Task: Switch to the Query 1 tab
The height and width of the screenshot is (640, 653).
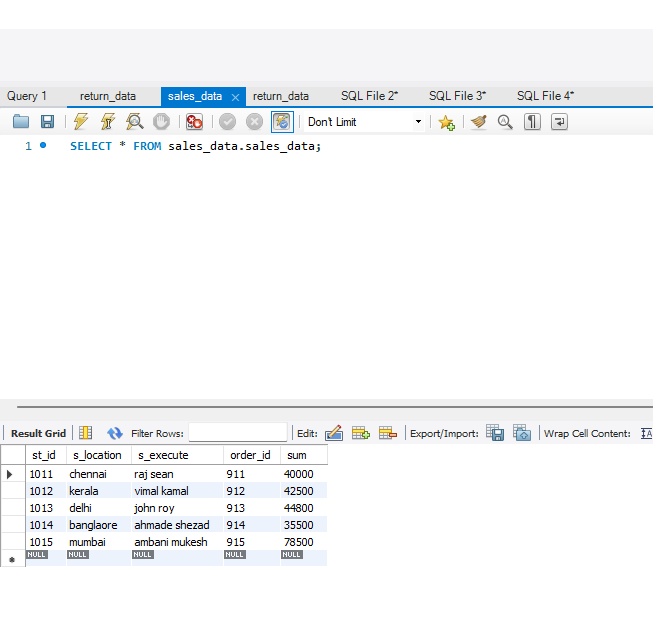Action: coord(27,96)
